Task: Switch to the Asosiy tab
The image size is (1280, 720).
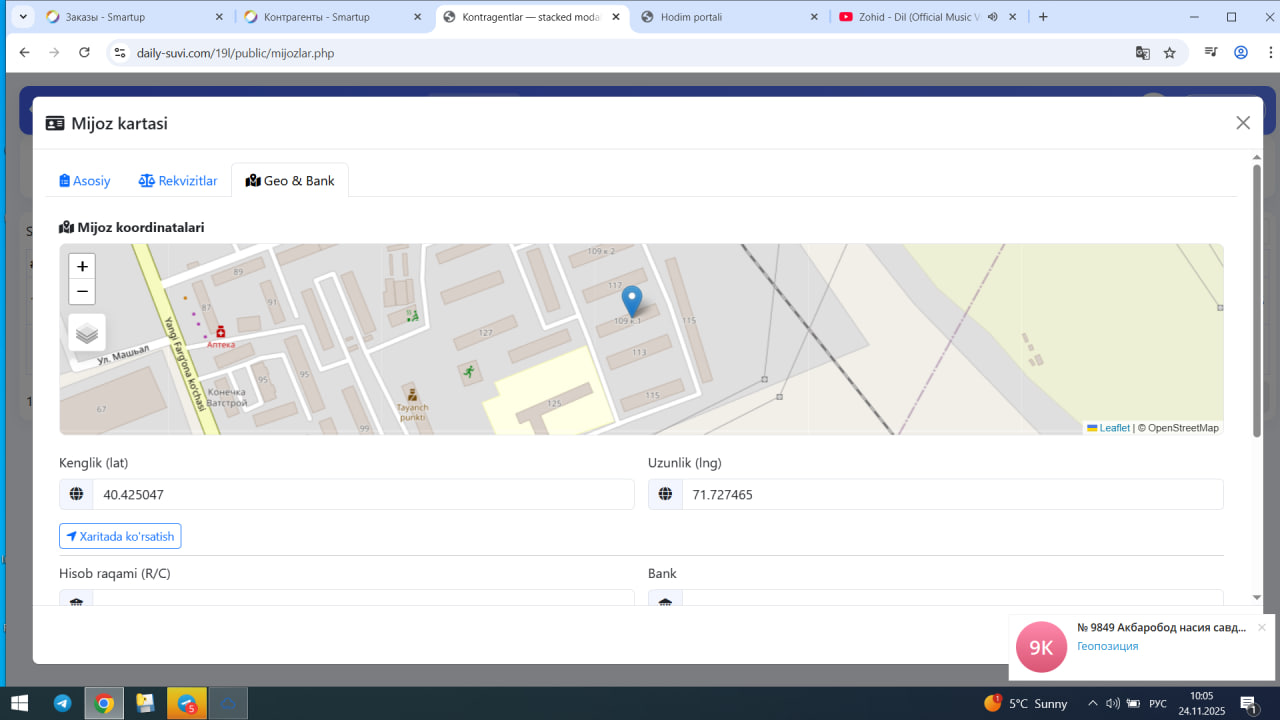Action: click(x=85, y=181)
